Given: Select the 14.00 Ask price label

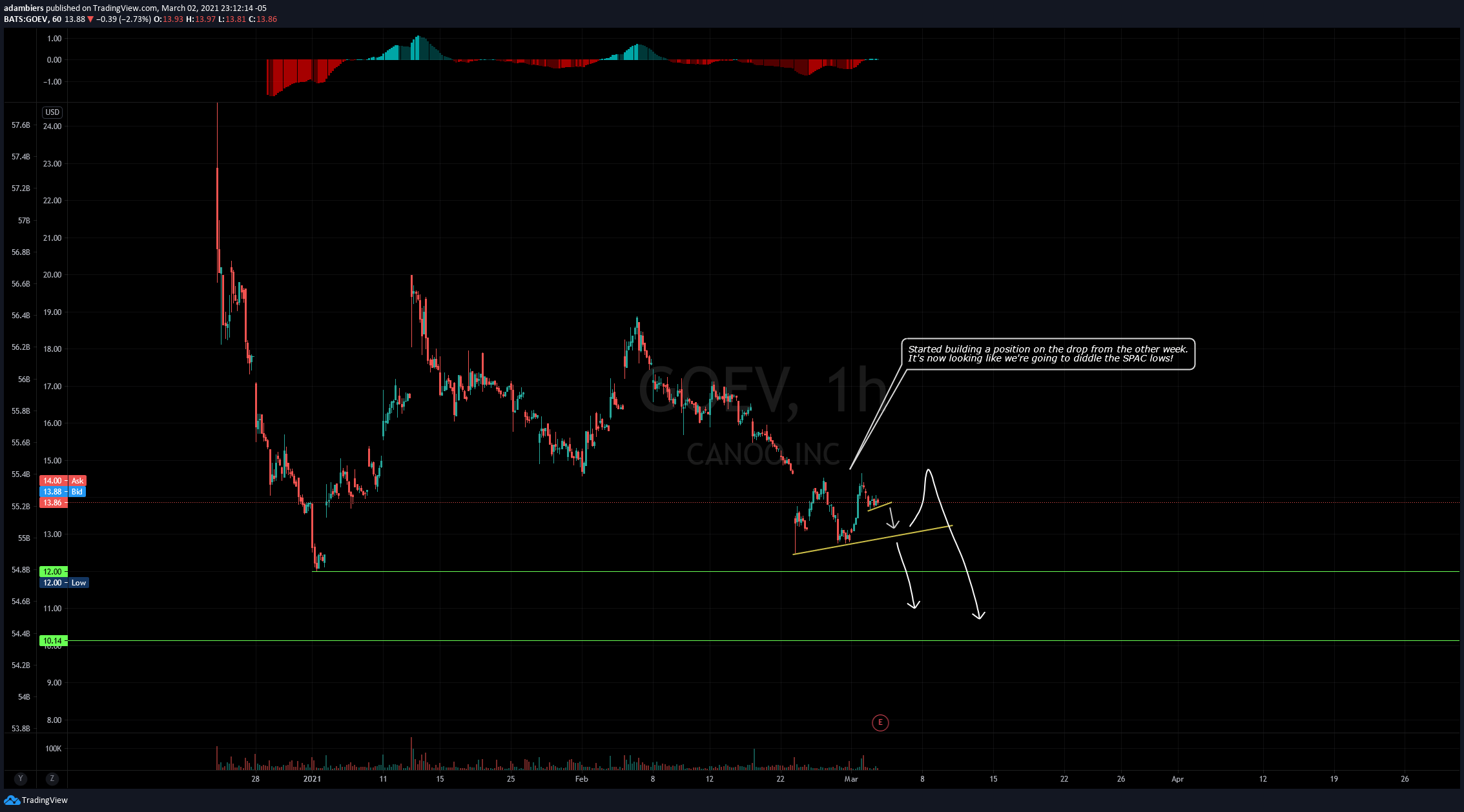Looking at the screenshot, I should pyautogui.click(x=63, y=481).
